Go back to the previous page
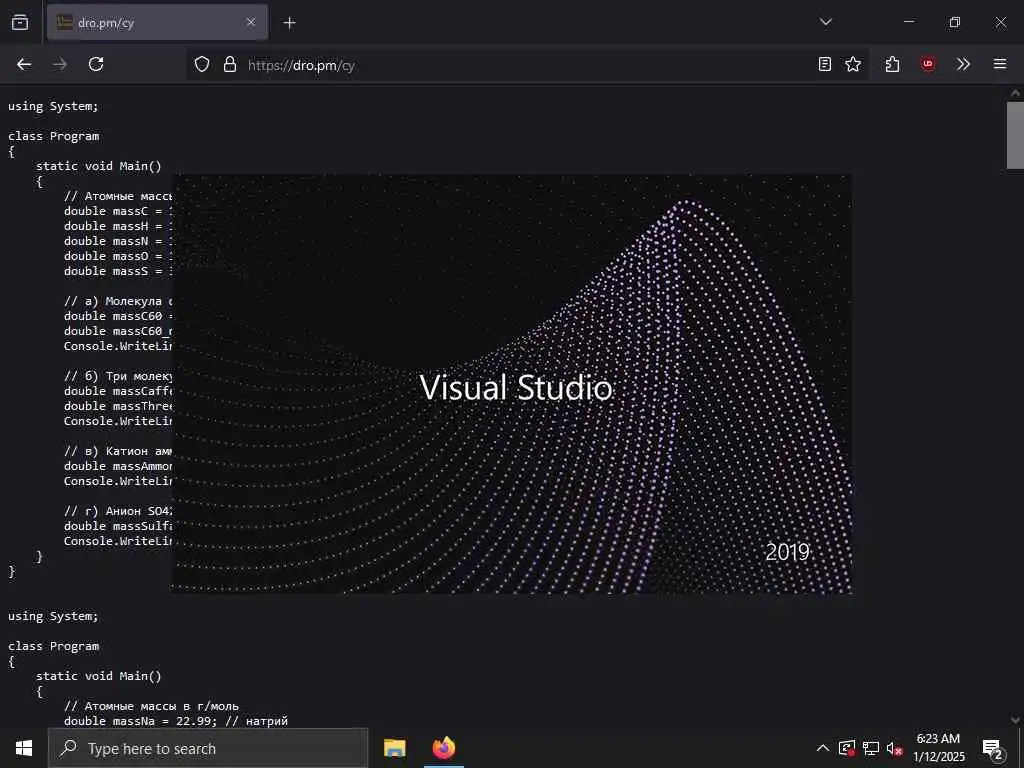The width and height of the screenshot is (1024, 768). 24,64
